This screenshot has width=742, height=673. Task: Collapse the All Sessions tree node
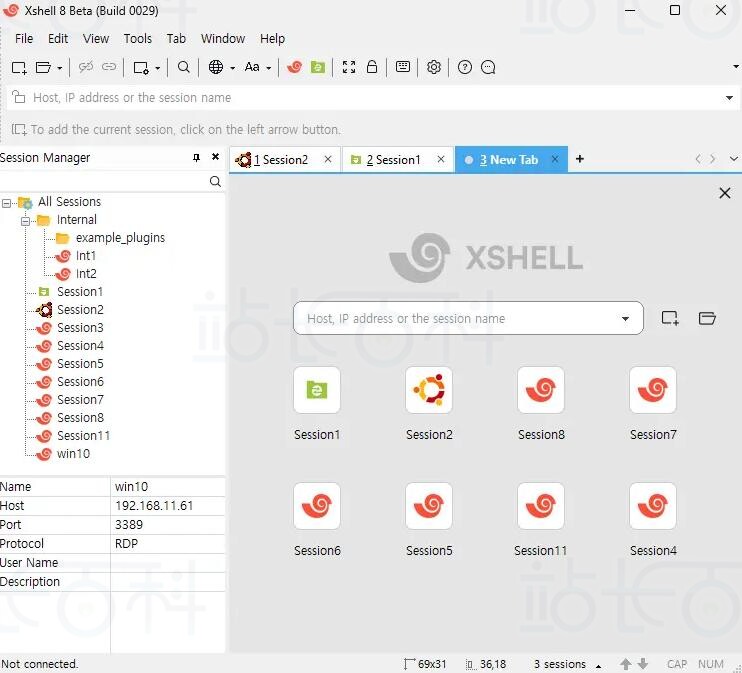6,204
